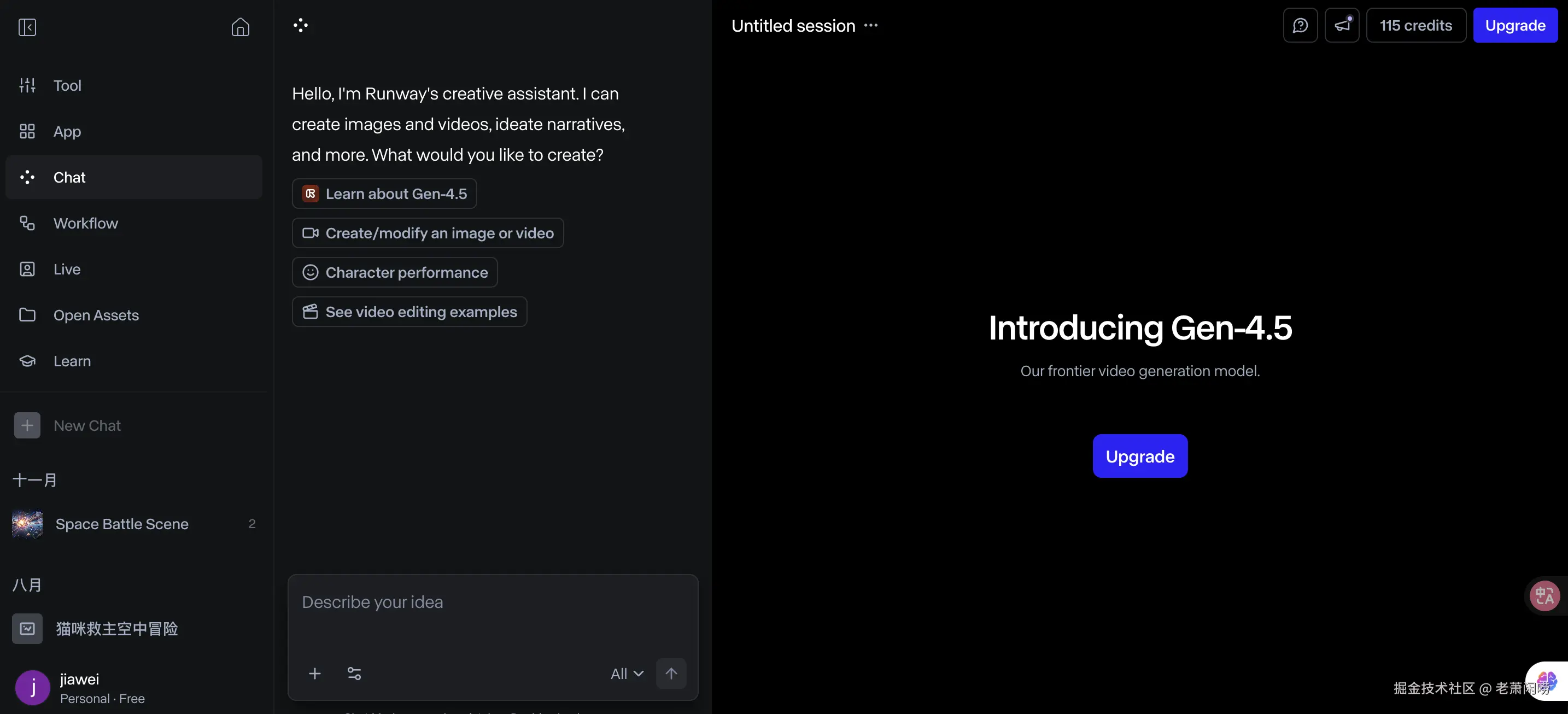Click the plus attach icon in prompt box

coord(315,673)
